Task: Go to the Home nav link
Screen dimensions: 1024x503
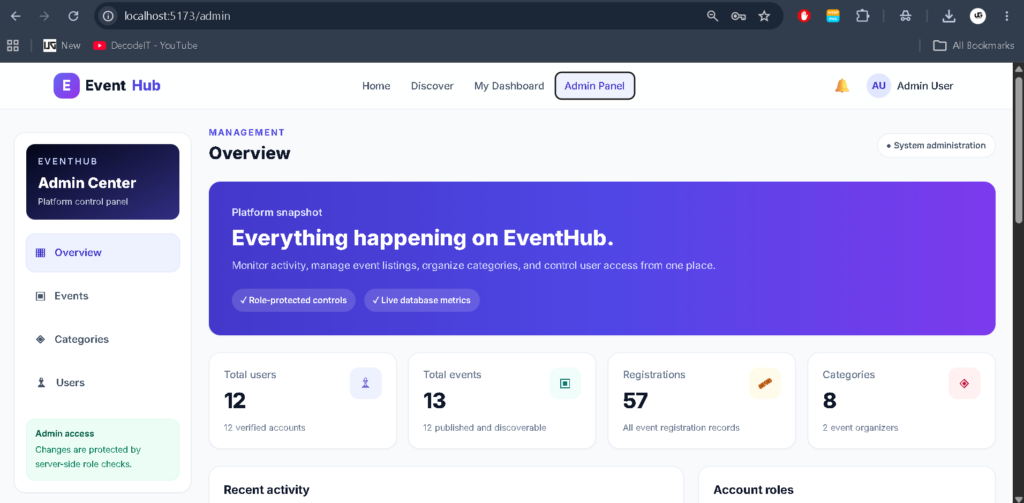Action: tap(376, 86)
